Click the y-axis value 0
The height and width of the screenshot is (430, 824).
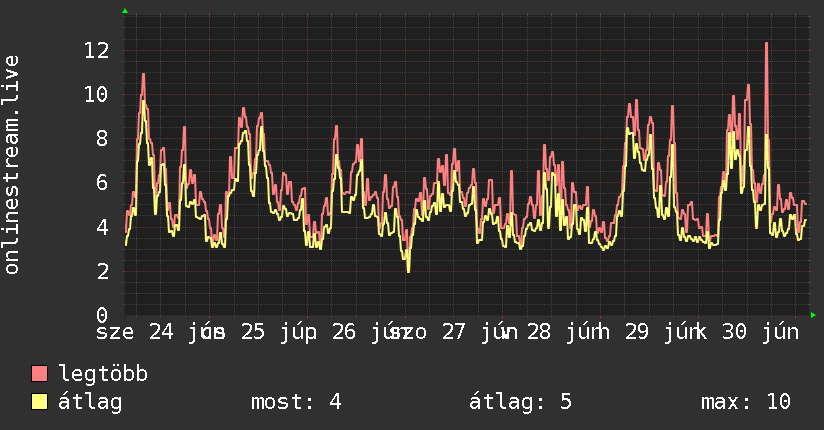[x=102, y=315]
